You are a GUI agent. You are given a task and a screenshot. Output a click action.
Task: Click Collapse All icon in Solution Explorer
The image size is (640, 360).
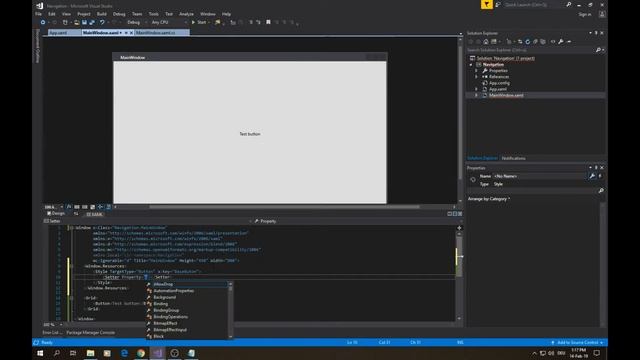[x=536, y=42]
